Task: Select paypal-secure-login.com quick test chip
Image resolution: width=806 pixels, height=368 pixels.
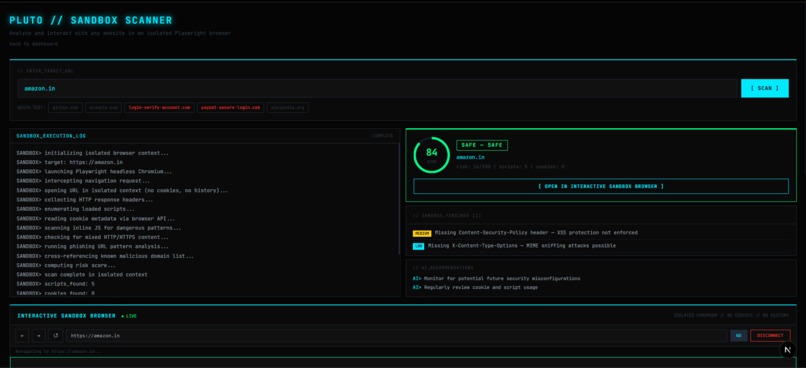Action: (x=231, y=108)
